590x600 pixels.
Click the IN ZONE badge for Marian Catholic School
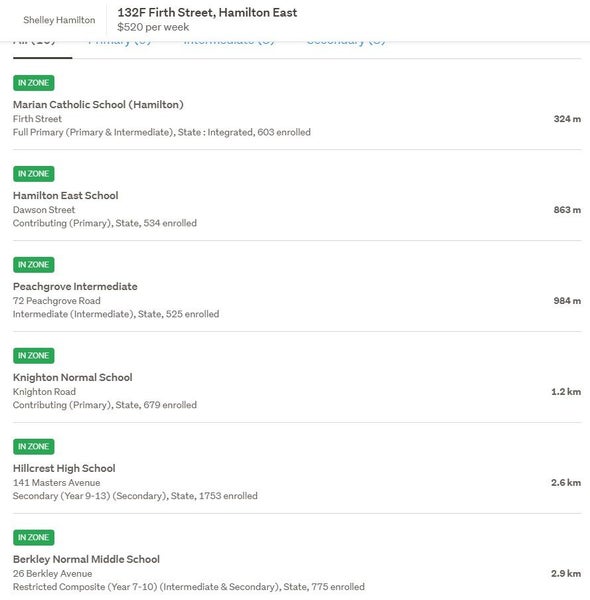[34, 83]
